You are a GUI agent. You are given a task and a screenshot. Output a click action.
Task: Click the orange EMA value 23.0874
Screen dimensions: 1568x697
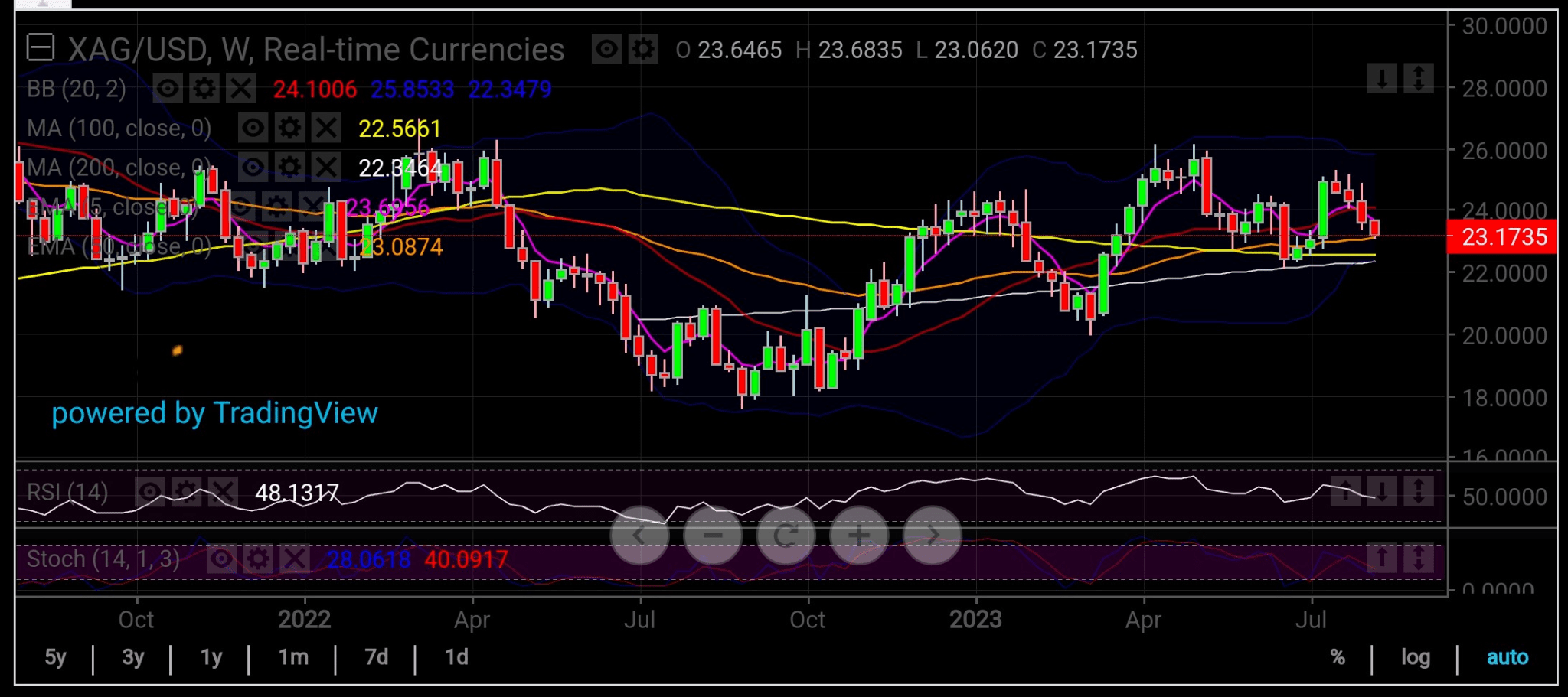[401, 246]
